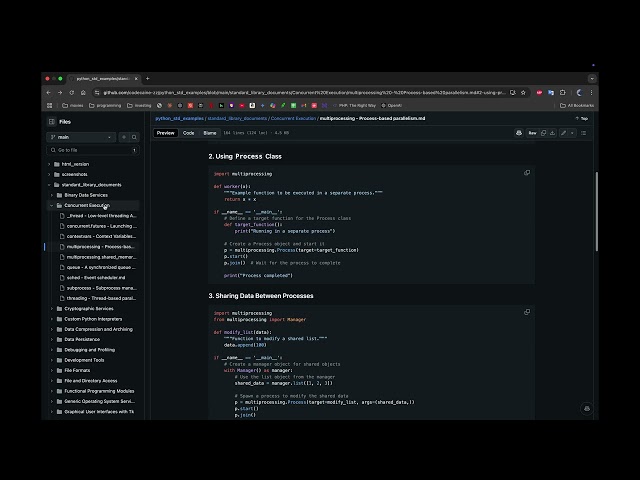Click the browser address bar URL

click(x=304, y=93)
